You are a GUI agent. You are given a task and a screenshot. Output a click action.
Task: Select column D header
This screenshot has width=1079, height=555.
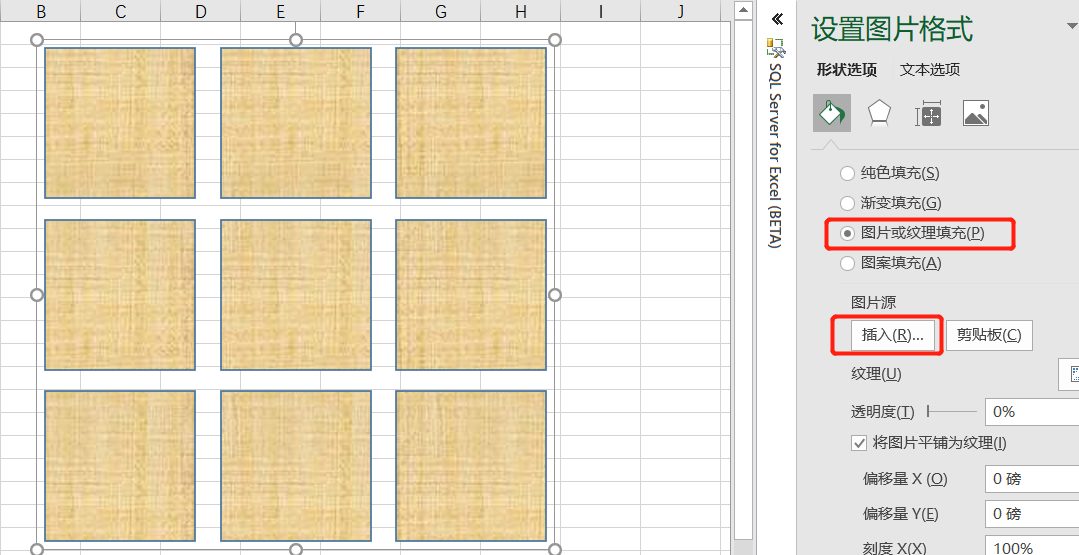coord(200,11)
